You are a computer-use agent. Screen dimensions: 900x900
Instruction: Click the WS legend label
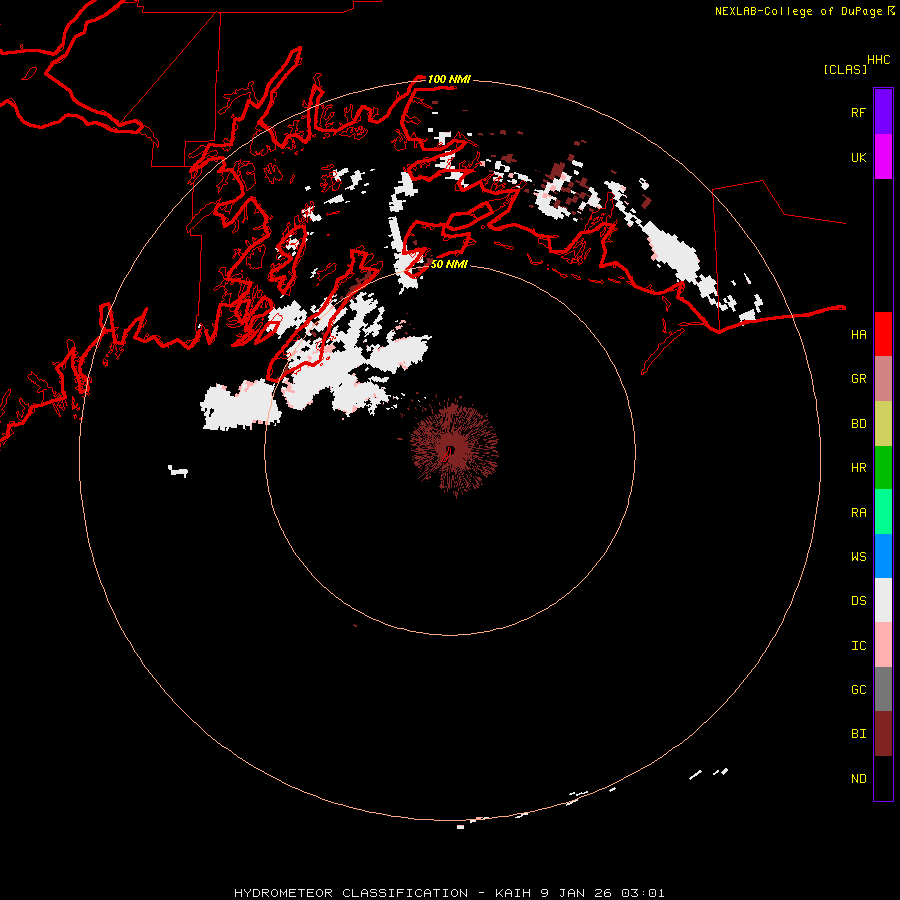[858, 557]
